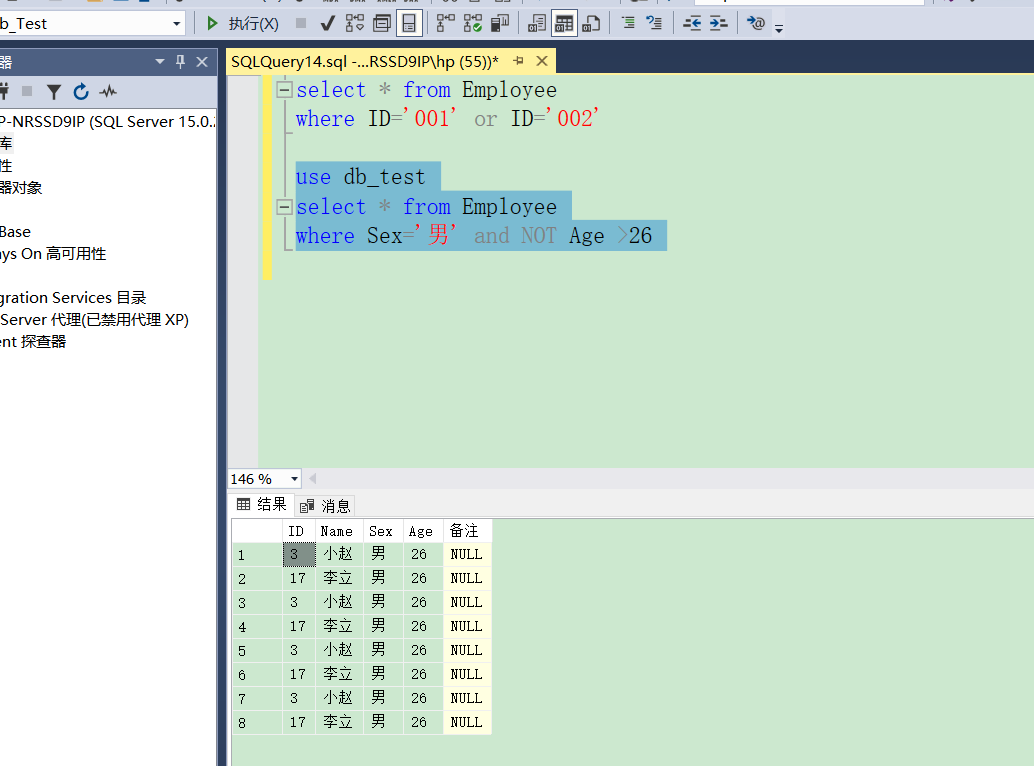Image resolution: width=1034 pixels, height=766 pixels.
Task: Select the SQL Server 代理 tree node
Action: click(94, 320)
